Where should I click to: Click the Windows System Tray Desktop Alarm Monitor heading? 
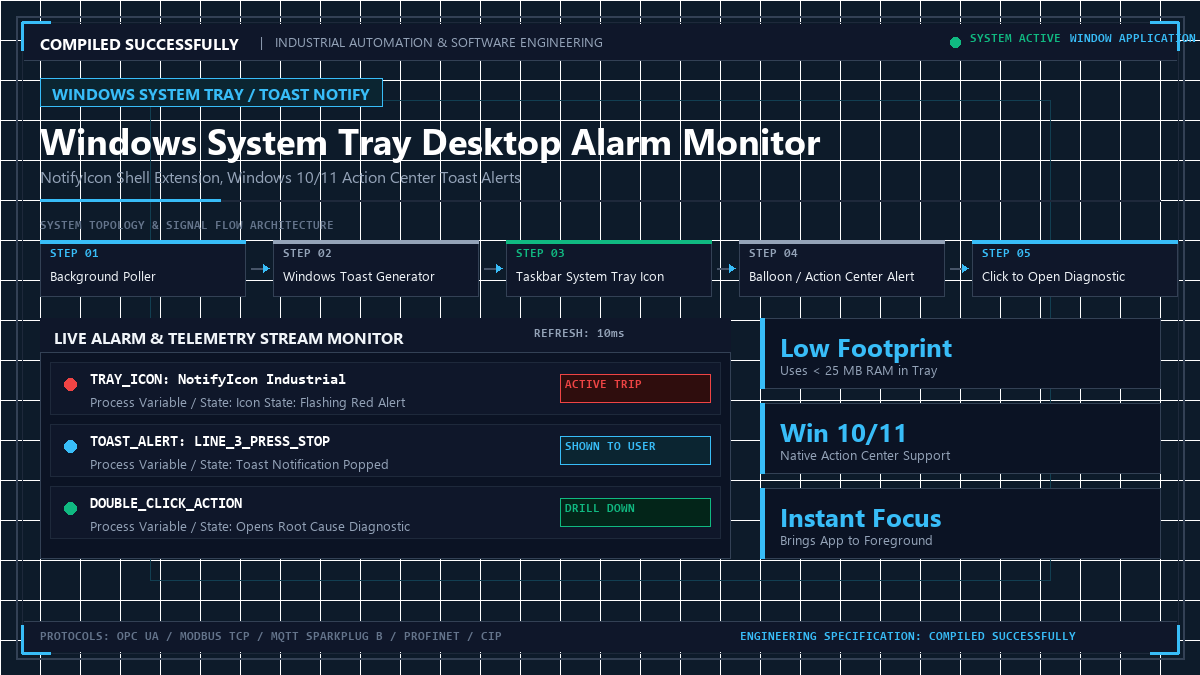(430, 142)
